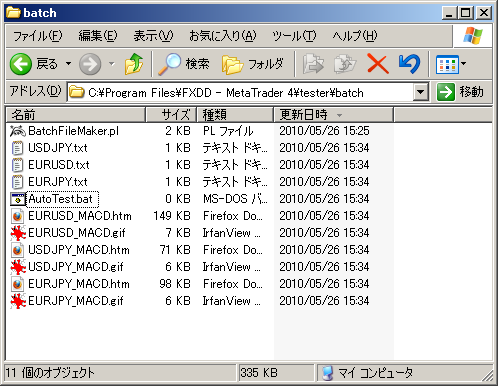Click the 335 KB status bar entry

[259, 373]
